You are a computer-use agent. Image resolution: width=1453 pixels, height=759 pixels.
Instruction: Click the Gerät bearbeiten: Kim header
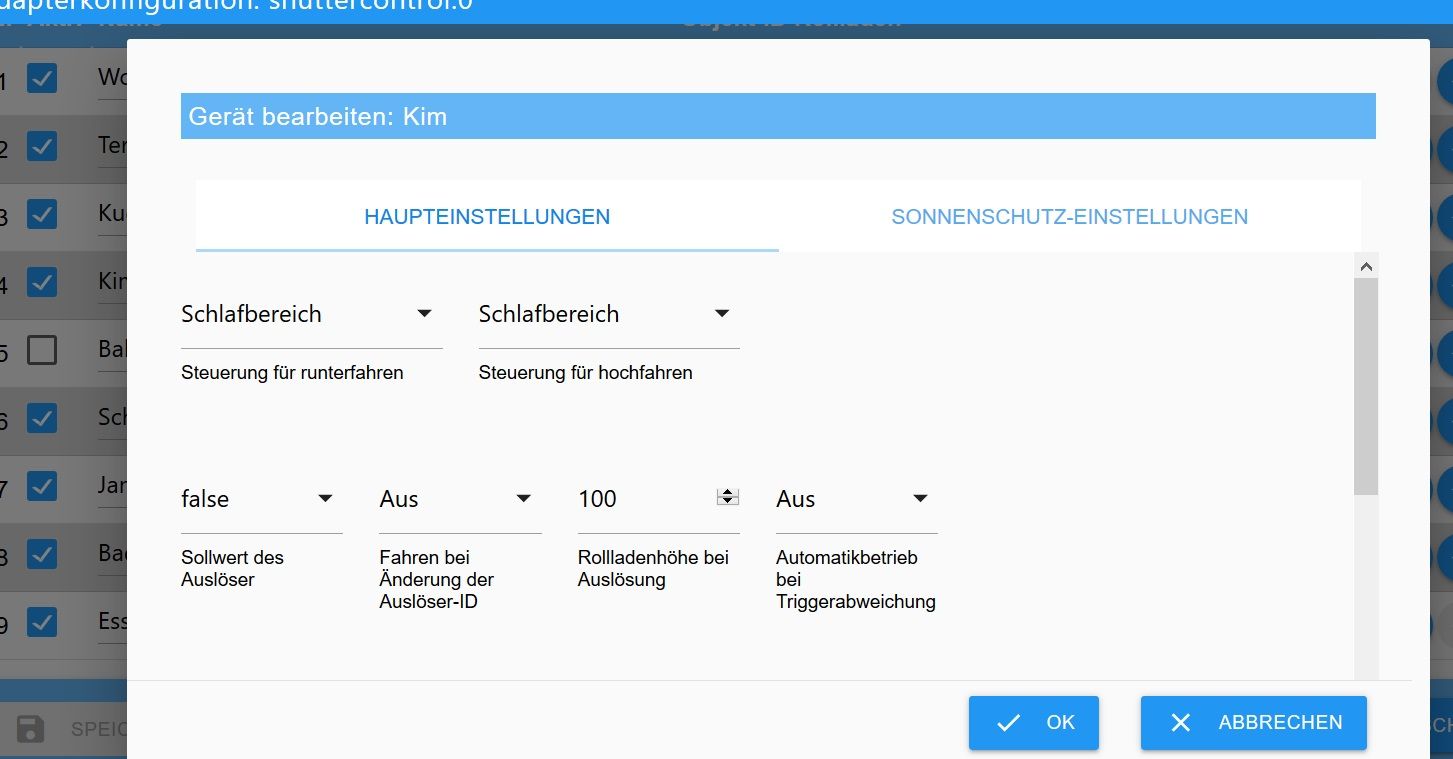(x=778, y=116)
